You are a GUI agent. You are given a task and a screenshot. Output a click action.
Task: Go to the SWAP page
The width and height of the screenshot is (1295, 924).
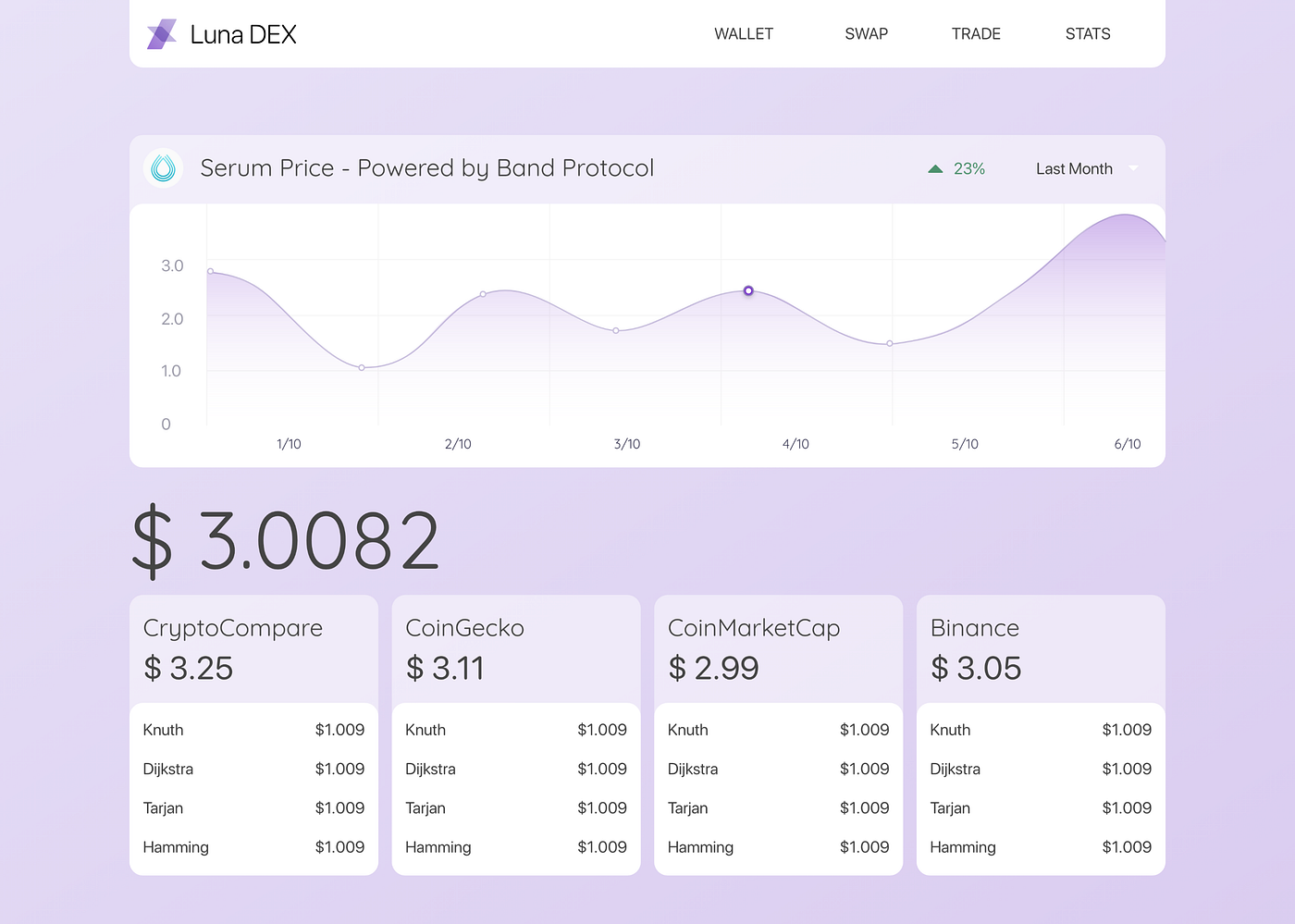[867, 33]
